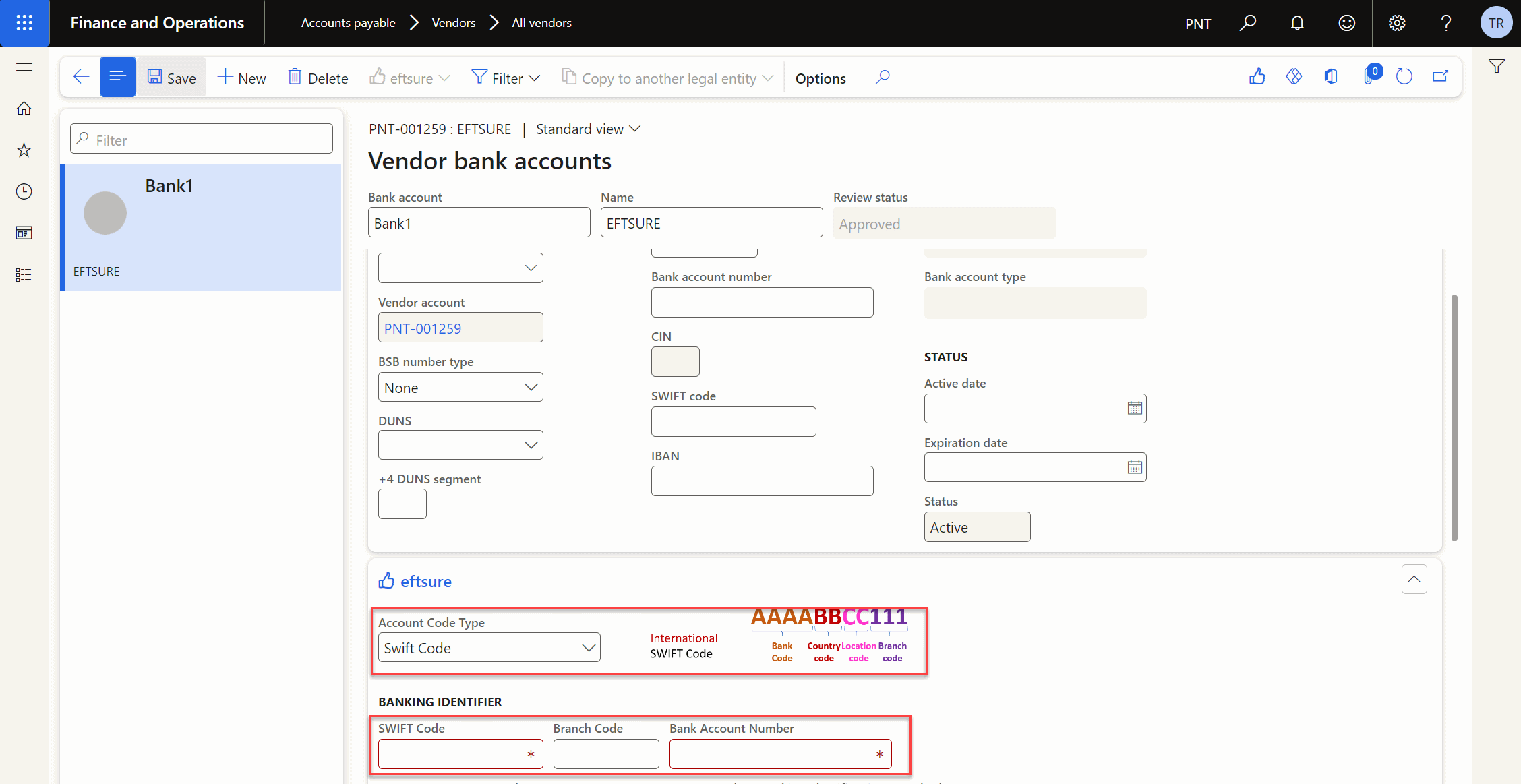This screenshot has height=784, width=1521.
Task: Select Bank1 in the list pane
Action: (201, 228)
